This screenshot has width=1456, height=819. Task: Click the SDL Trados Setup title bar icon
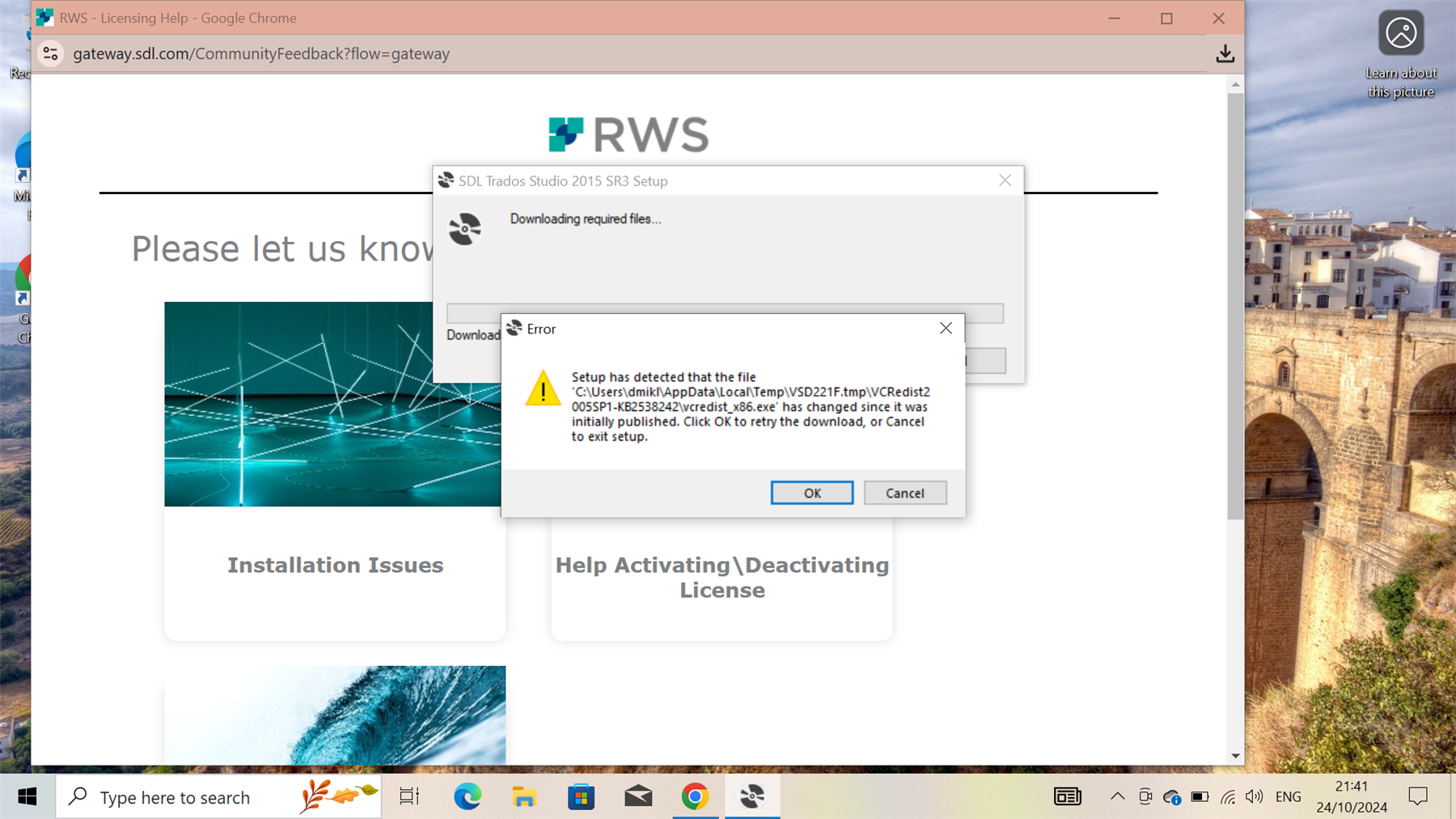[x=446, y=180]
